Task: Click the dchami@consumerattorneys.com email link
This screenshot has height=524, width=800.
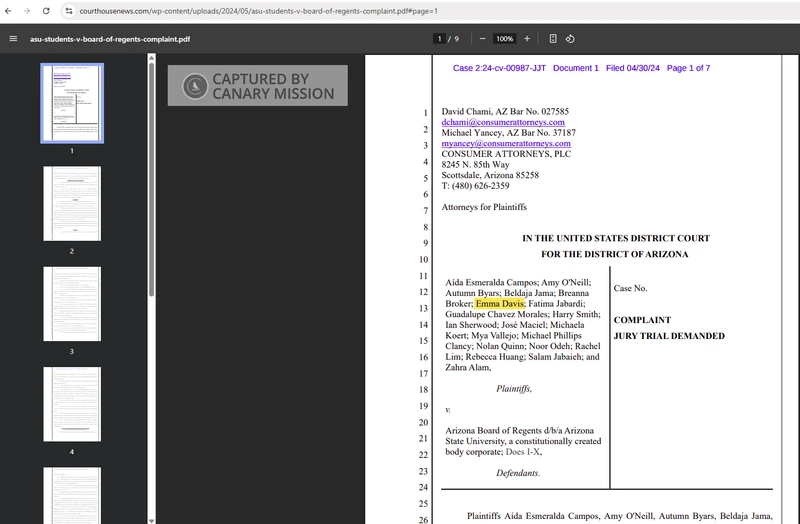Action: pos(505,122)
